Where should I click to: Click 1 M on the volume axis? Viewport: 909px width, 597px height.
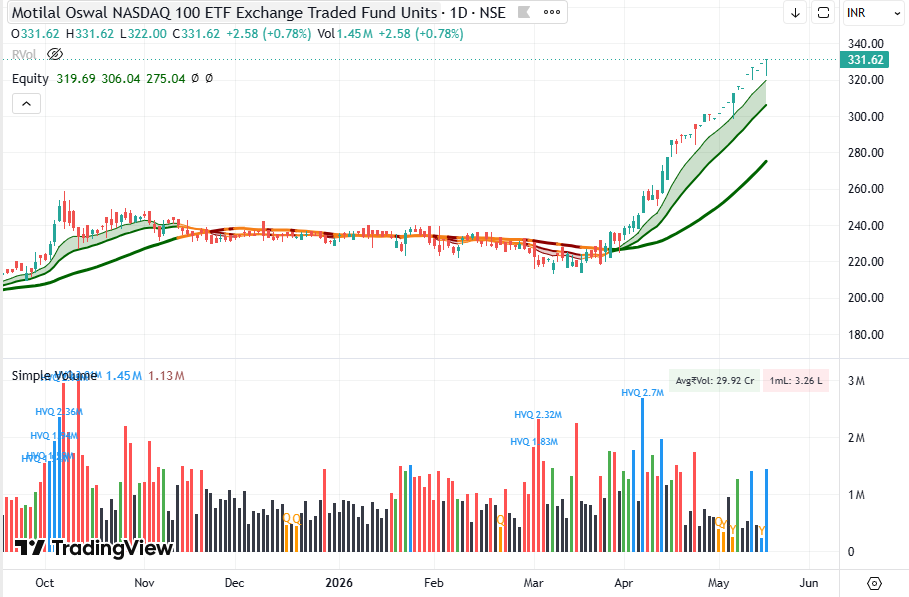click(x=856, y=494)
